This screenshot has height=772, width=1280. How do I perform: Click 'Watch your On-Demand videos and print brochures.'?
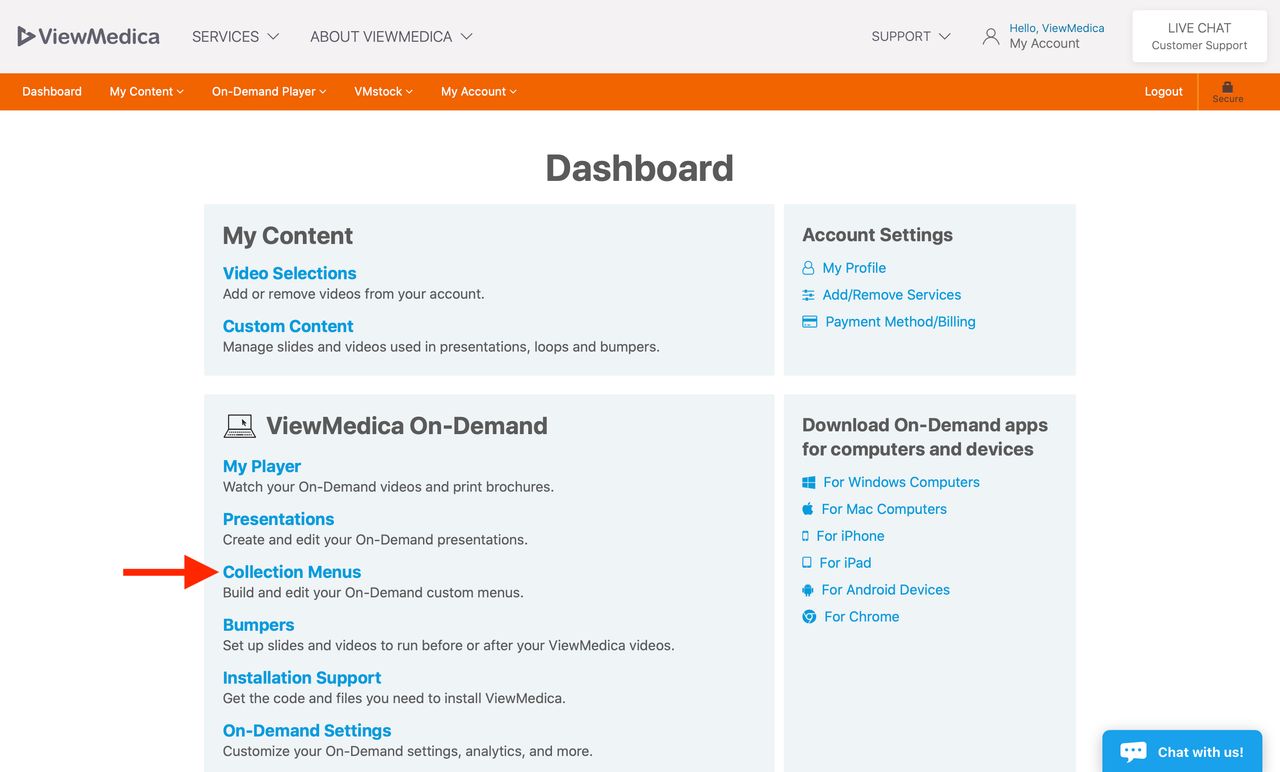coord(388,487)
